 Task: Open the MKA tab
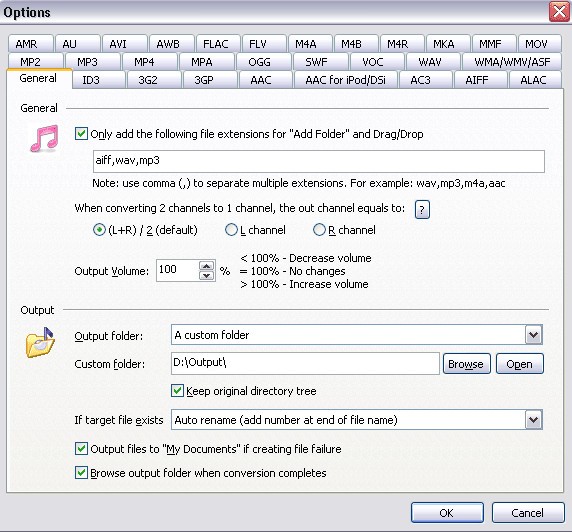click(x=448, y=44)
